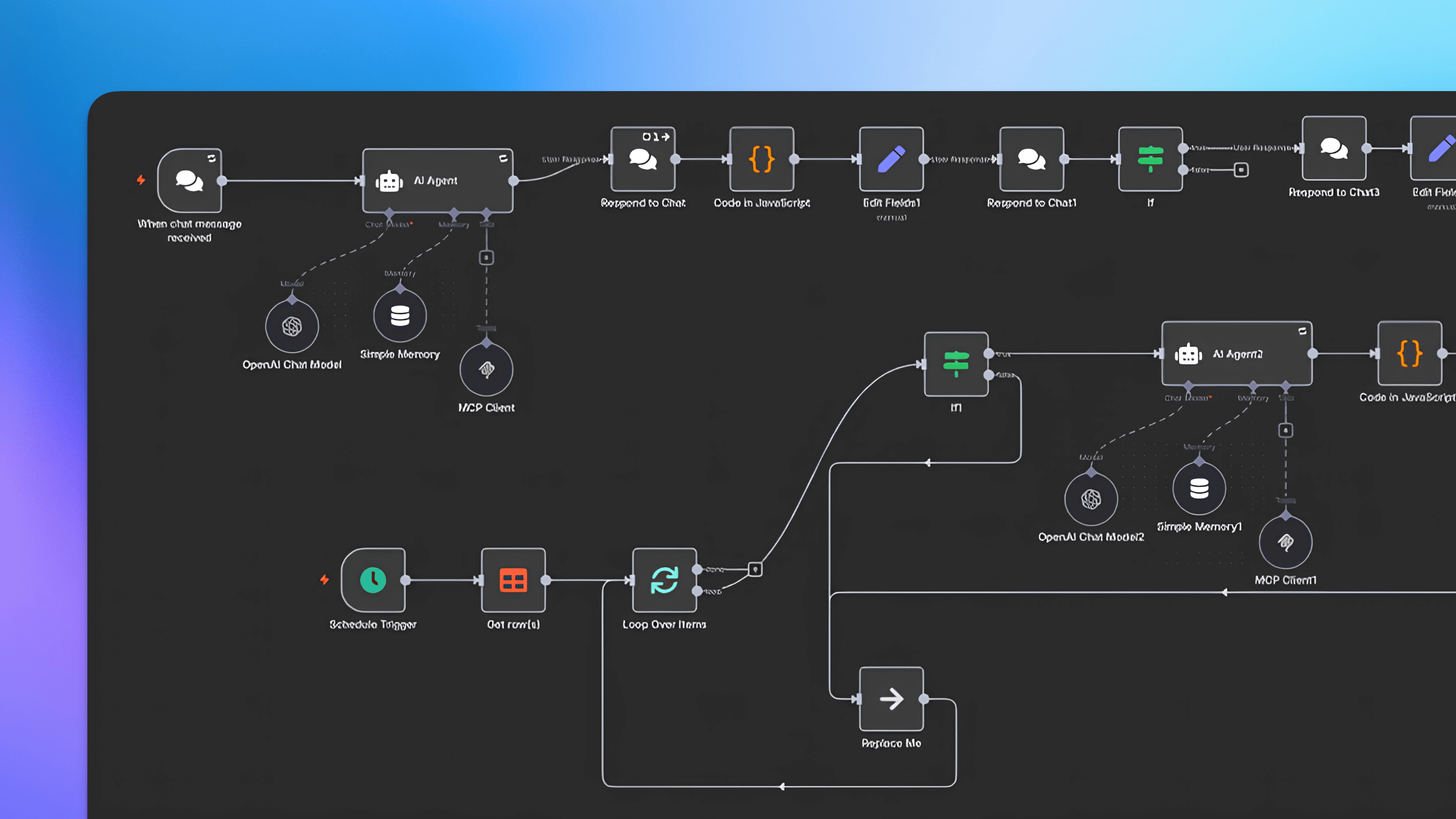This screenshot has height=819, width=1456.
Task: Click the plus connector under AI Agent's tool port
Action: [x=486, y=258]
